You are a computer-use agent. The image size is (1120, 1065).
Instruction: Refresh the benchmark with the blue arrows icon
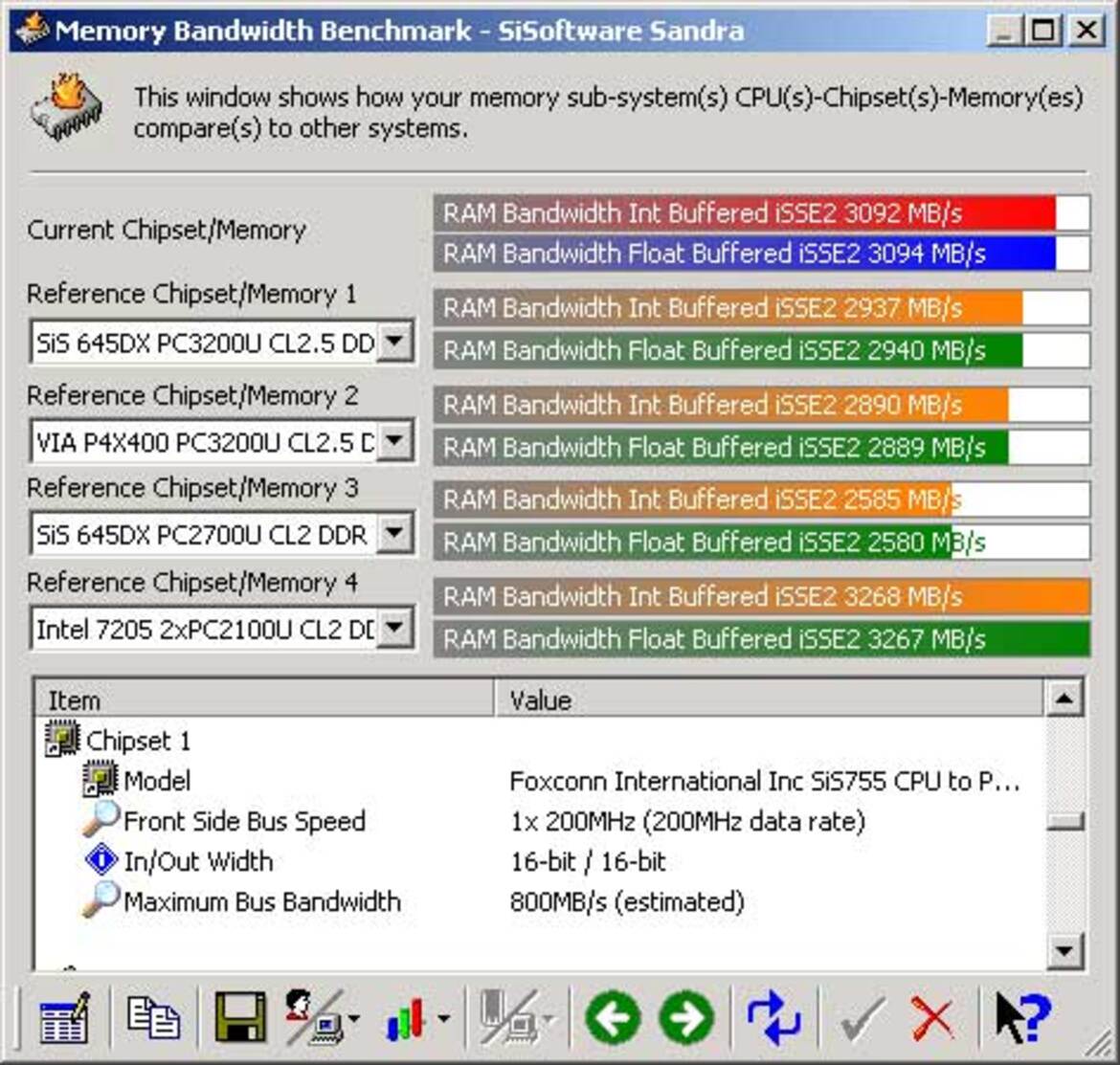(x=773, y=1018)
